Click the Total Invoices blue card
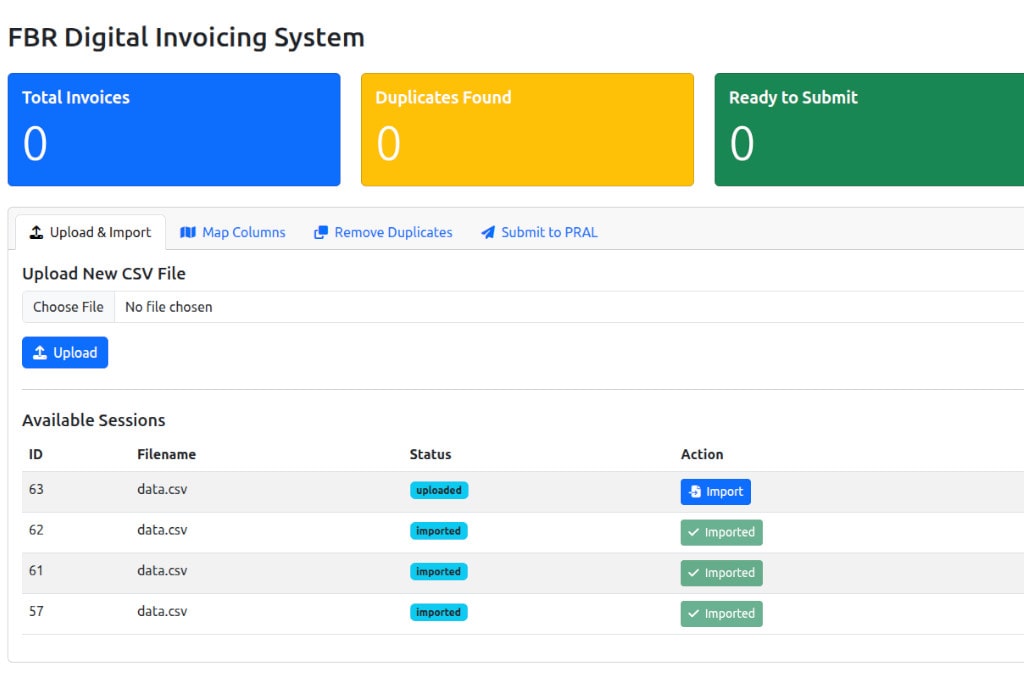Image resolution: width=1024 pixels, height=683 pixels. click(x=174, y=129)
